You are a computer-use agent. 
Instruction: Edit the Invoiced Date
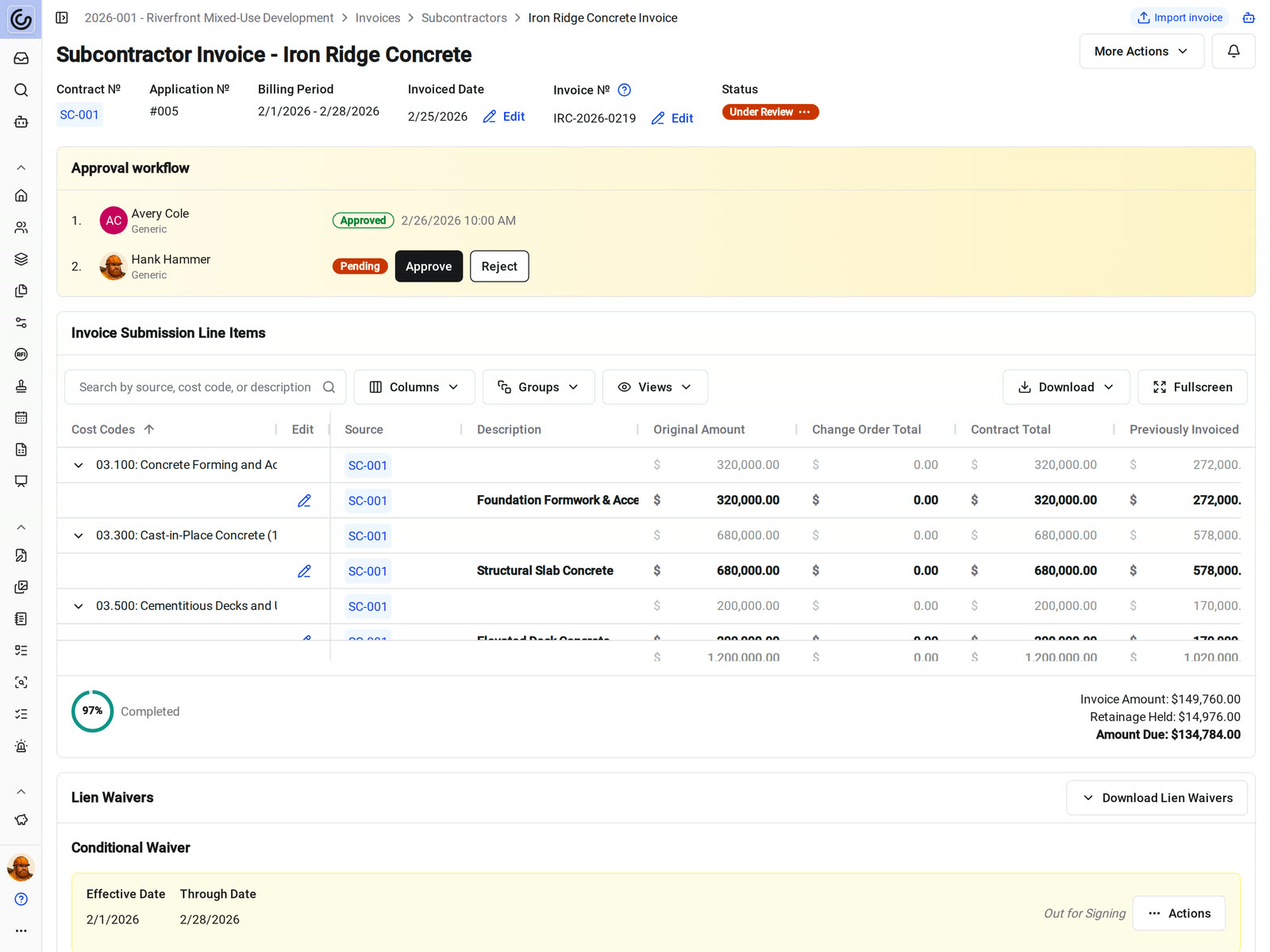pyautogui.click(x=504, y=117)
